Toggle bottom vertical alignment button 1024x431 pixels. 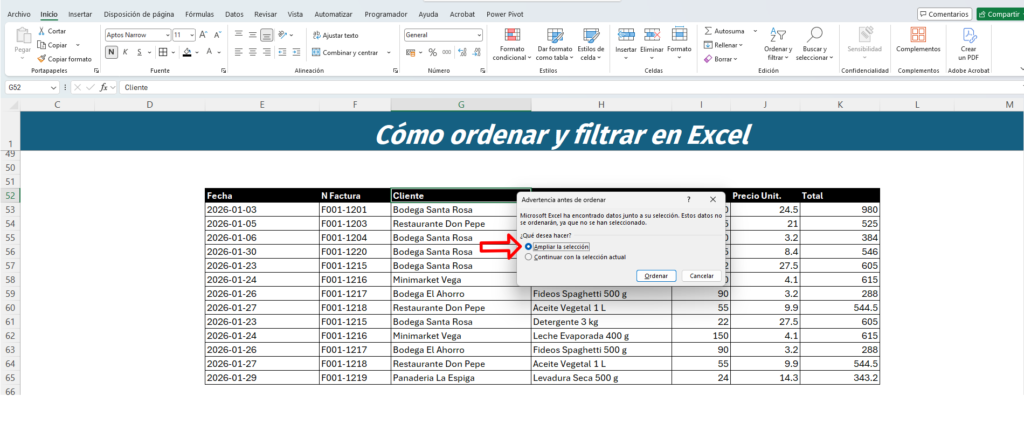(266, 35)
